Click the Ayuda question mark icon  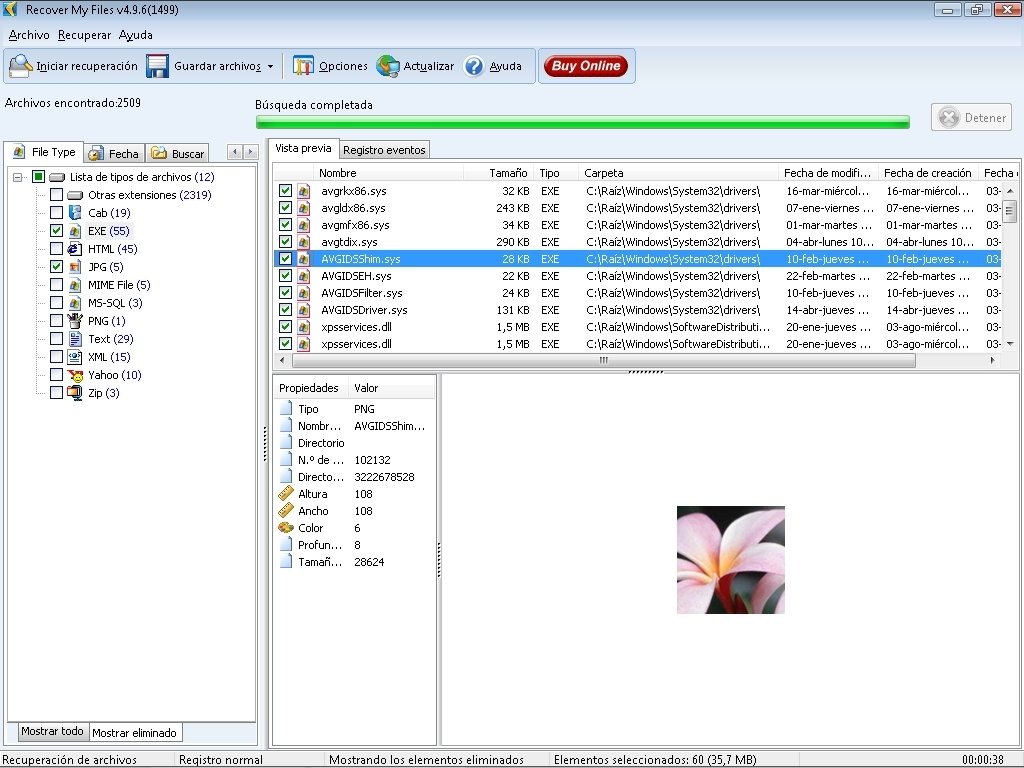(473, 66)
